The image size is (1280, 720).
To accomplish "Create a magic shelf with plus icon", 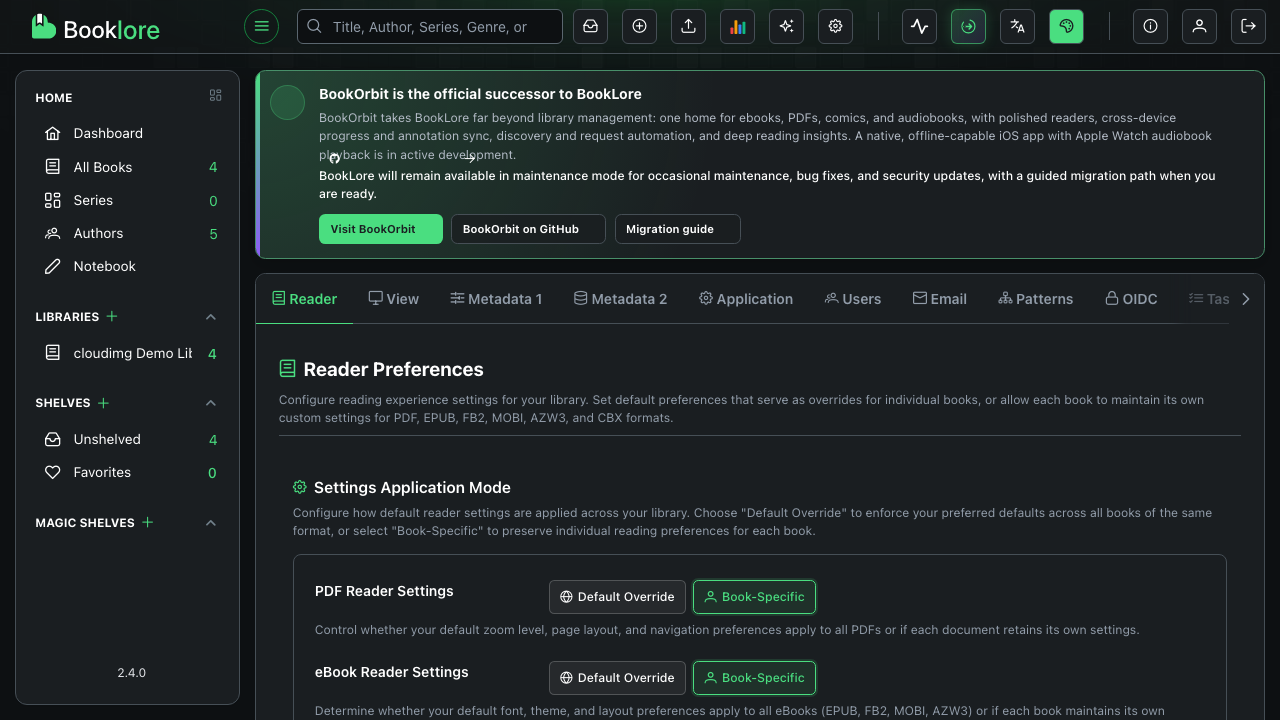I will [x=148, y=522].
